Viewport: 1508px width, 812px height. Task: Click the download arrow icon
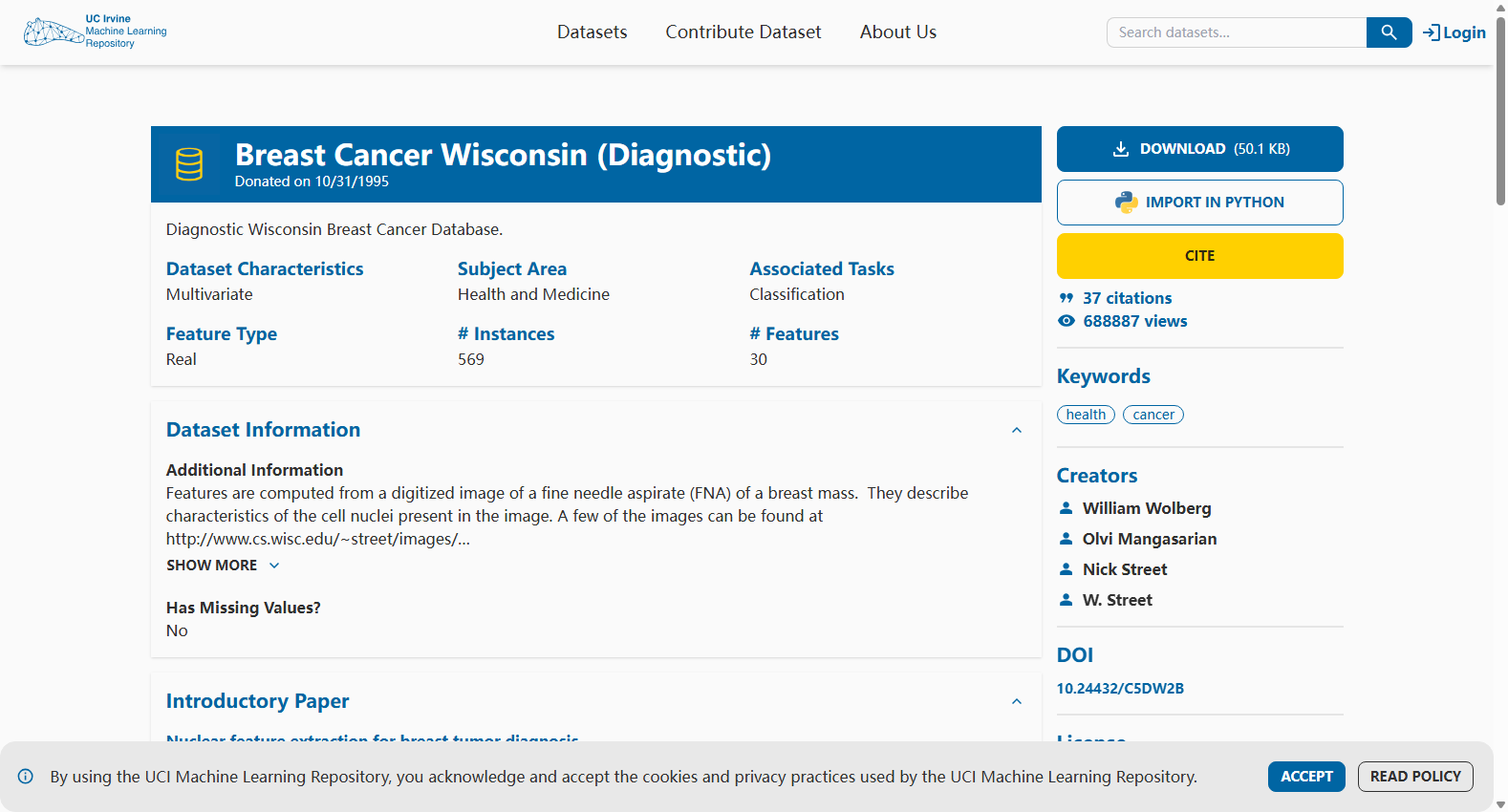click(1121, 149)
